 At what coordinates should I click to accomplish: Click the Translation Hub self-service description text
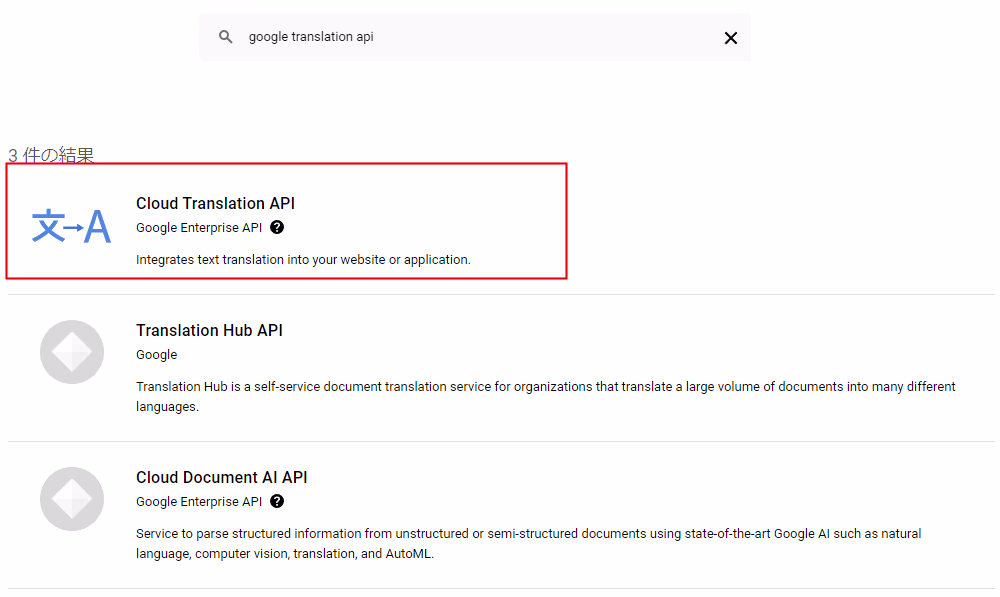point(545,397)
